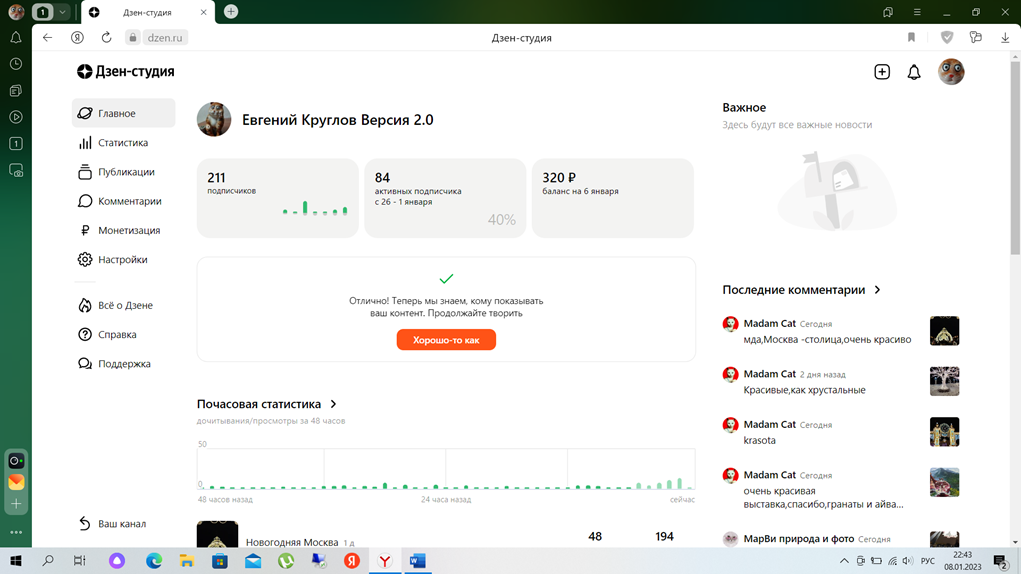Open browser extensions icon
The width and height of the screenshot is (1021, 574).
(975, 37)
